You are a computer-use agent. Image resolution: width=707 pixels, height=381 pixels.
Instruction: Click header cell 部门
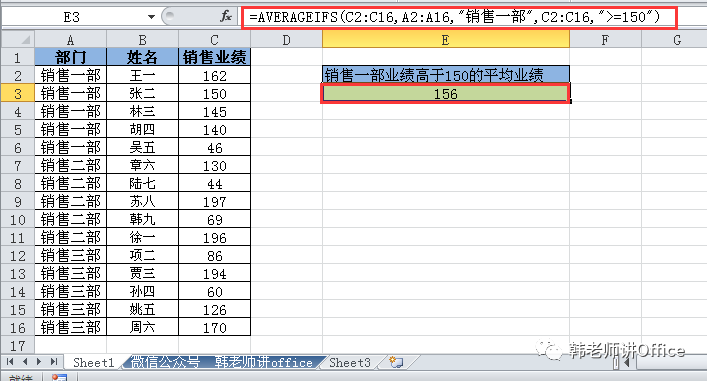point(70,57)
